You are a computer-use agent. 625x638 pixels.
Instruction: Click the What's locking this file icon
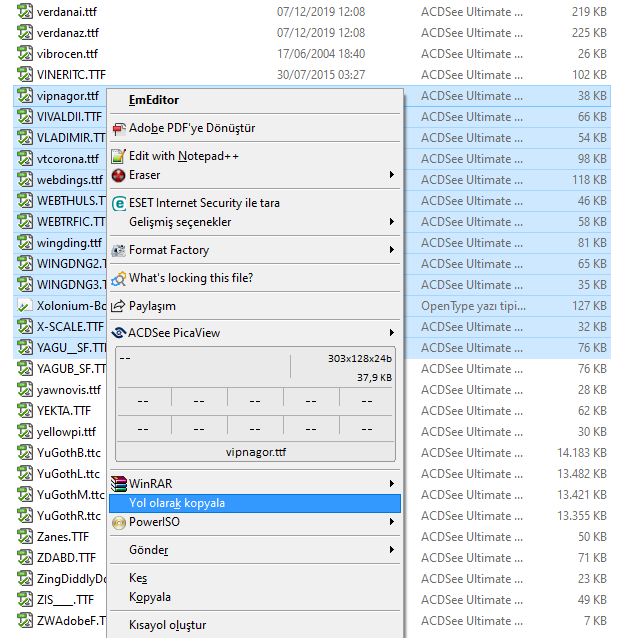(x=118, y=278)
